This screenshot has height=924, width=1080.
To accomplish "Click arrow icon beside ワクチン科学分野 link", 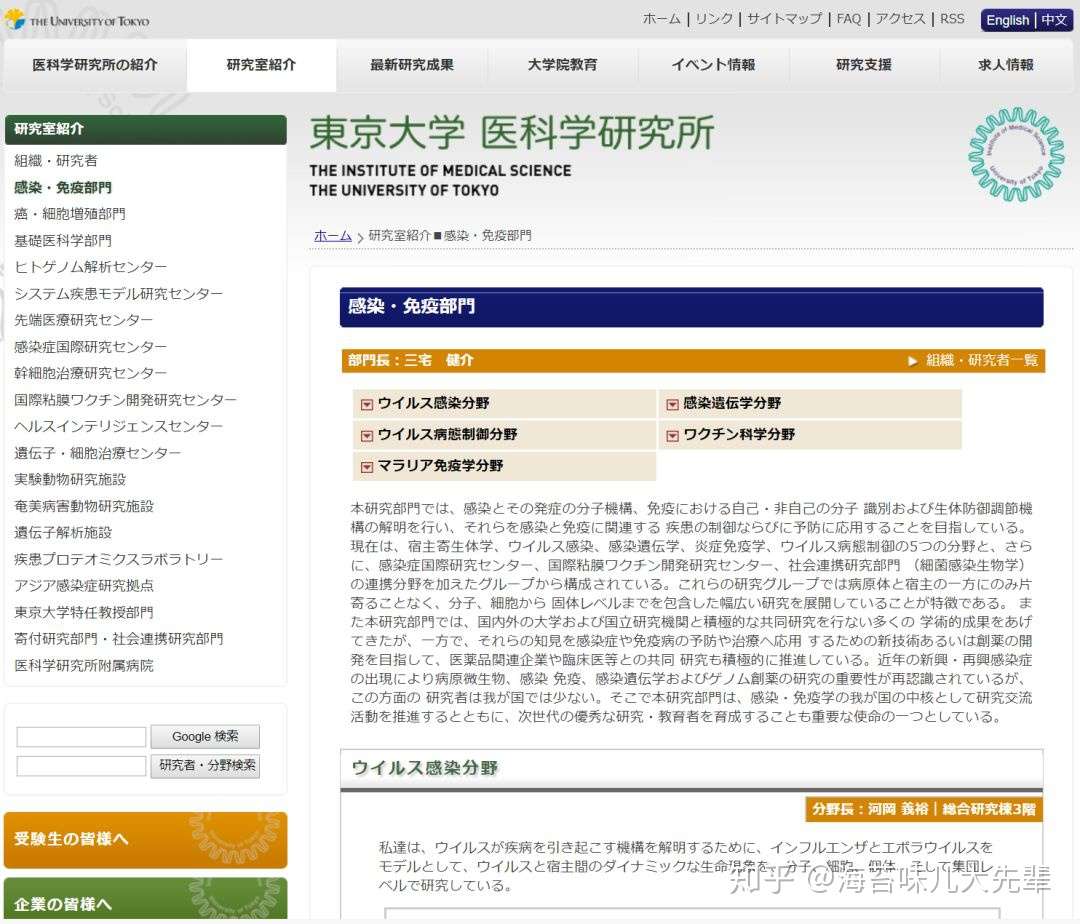I will (672, 436).
